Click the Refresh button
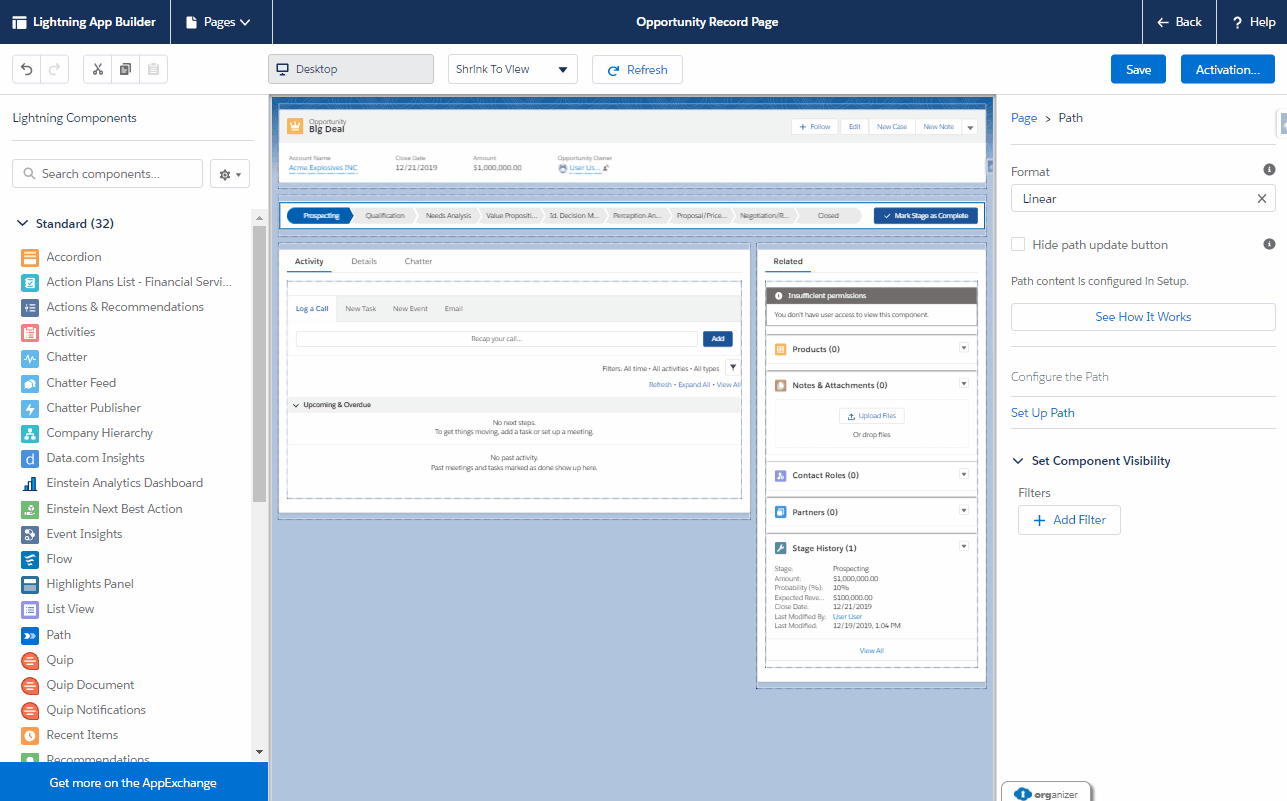This screenshot has height=801, width=1287. point(637,69)
